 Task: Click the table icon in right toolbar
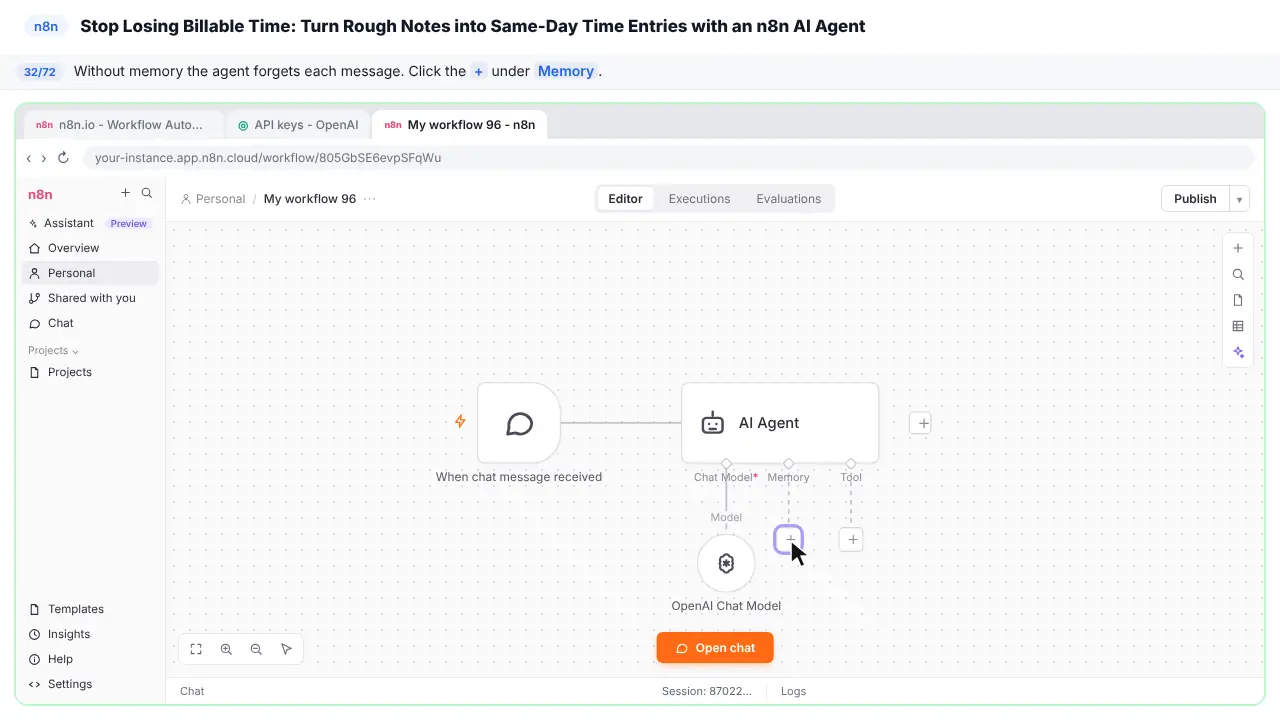(1238, 326)
